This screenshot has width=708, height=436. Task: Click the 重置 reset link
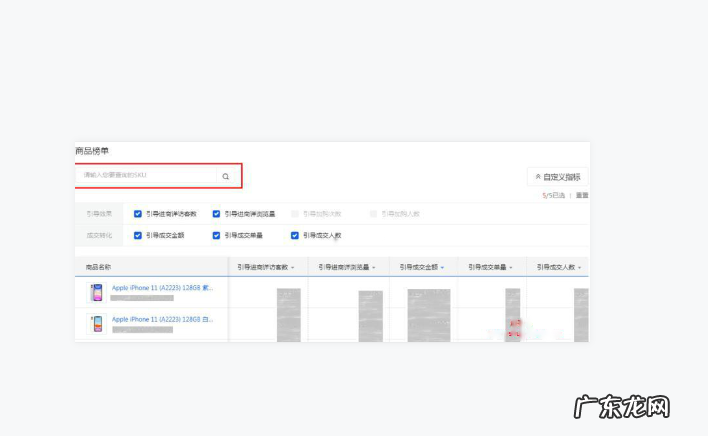point(581,195)
